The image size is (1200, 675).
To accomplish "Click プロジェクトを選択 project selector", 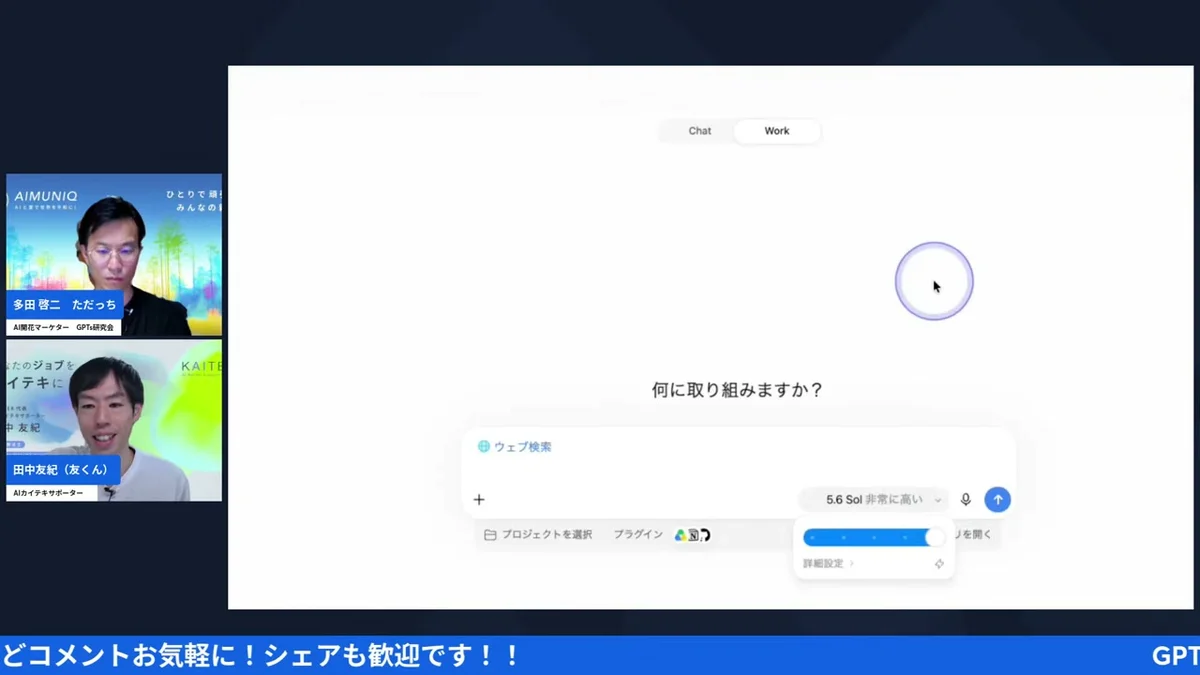I will pyautogui.click(x=538, y=535).
